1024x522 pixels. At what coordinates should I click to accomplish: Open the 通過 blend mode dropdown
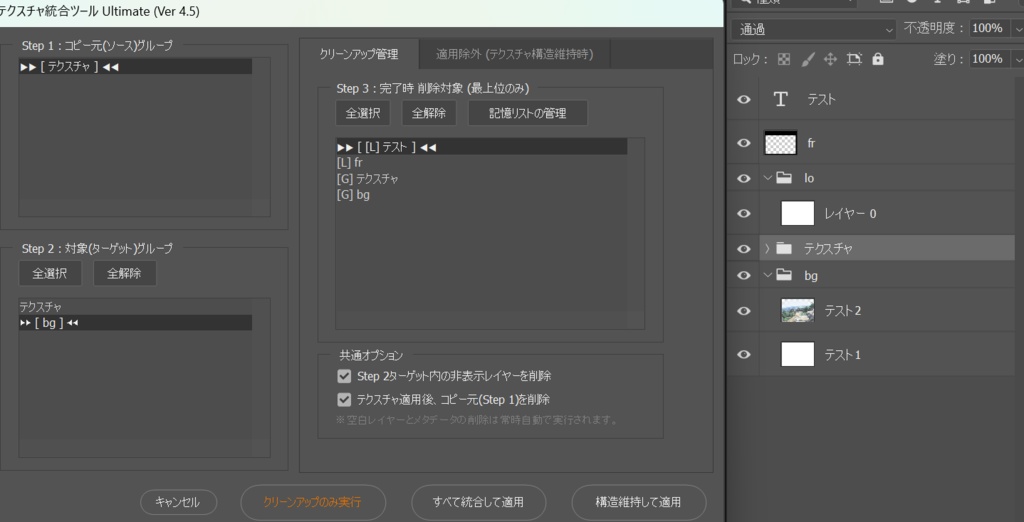[x=813, y=29]
